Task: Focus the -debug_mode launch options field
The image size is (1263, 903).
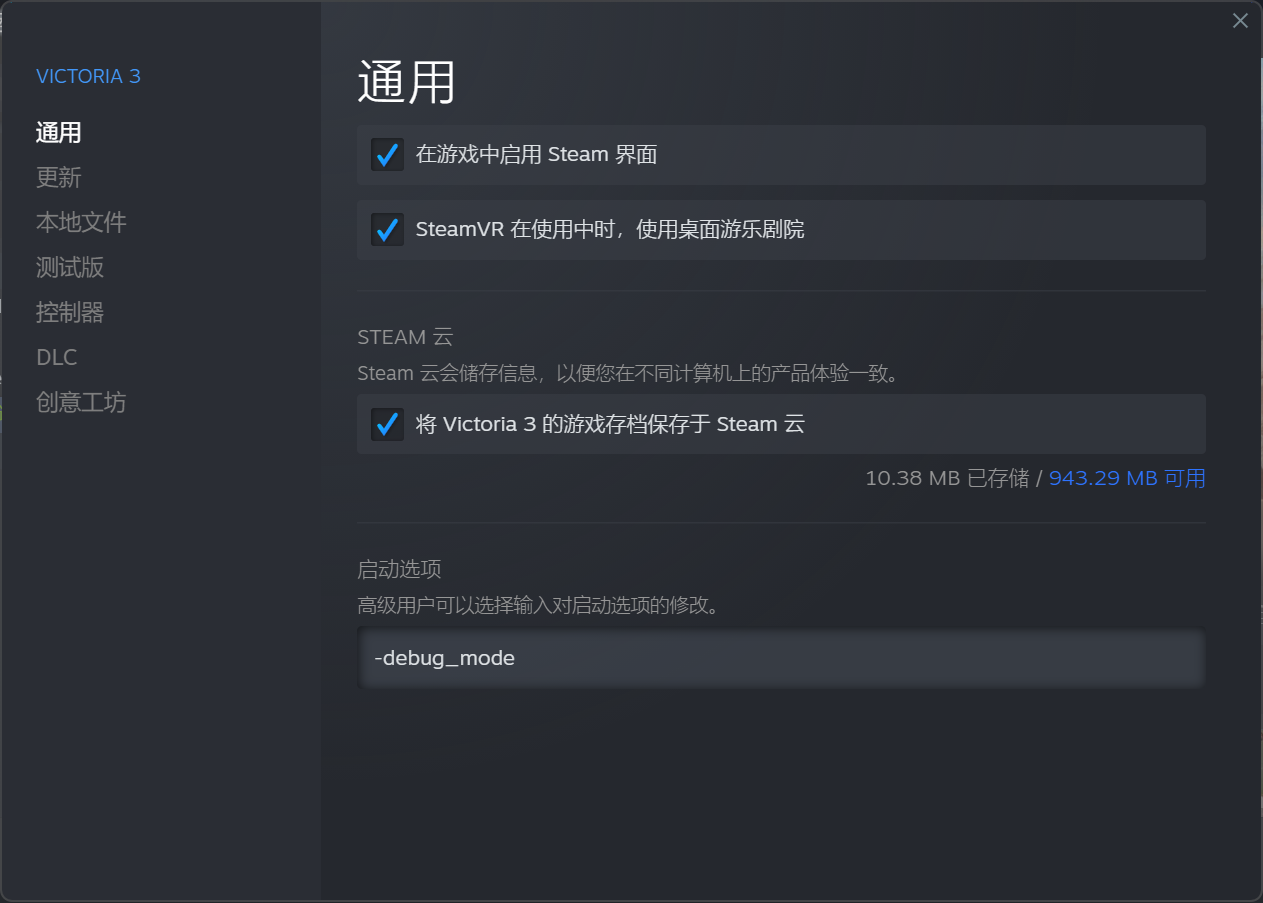Action: [x=781, y=658]
